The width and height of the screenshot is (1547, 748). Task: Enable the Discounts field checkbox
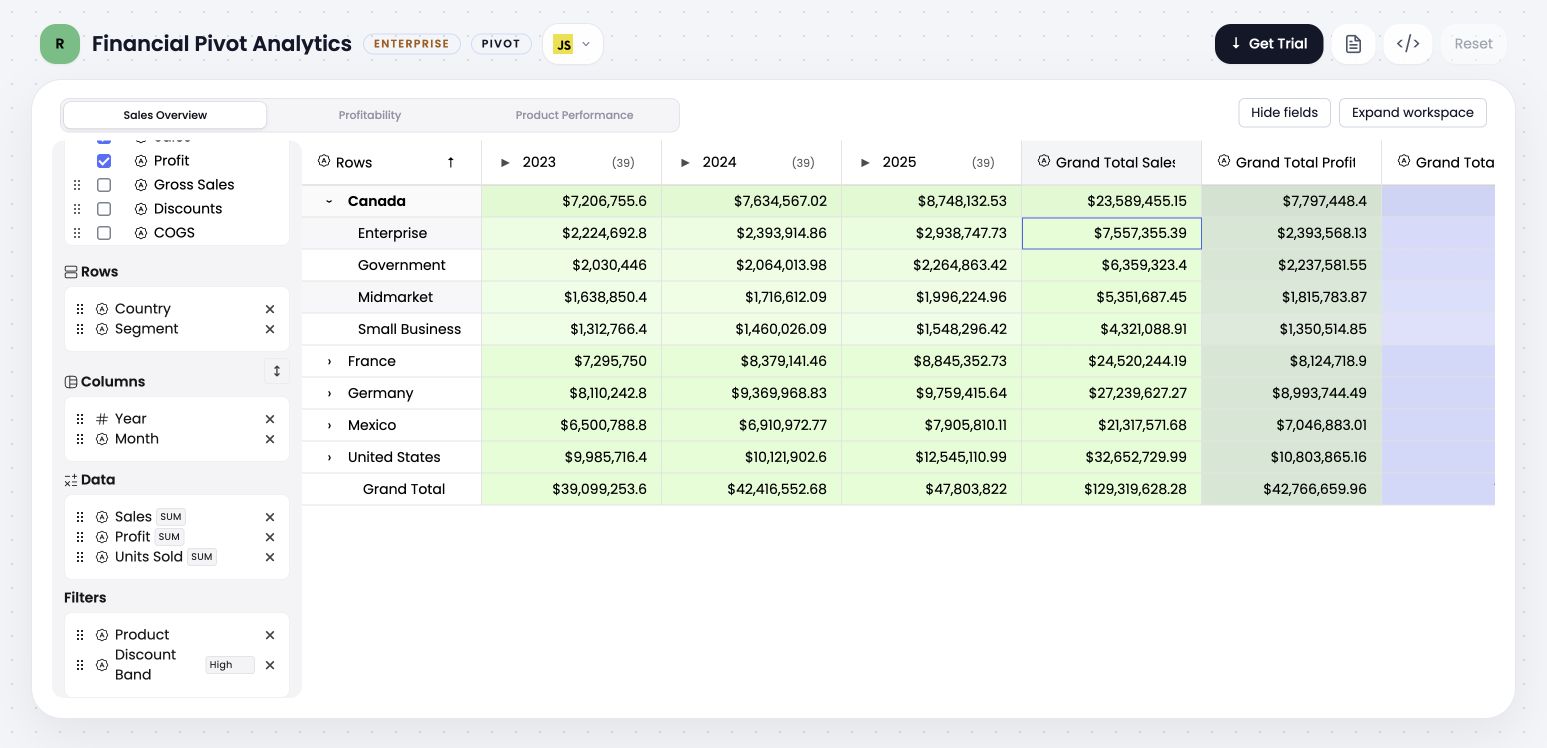click(x=104, y=209)
